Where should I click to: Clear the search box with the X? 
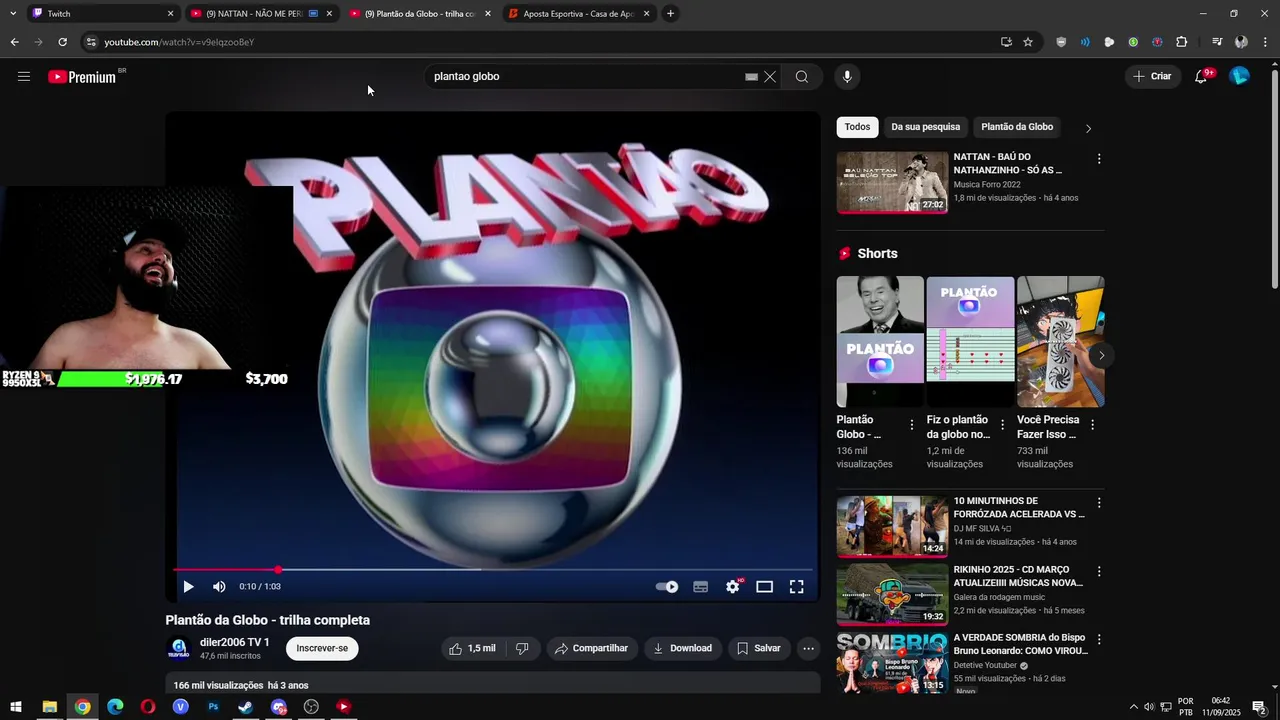point(770,77)
